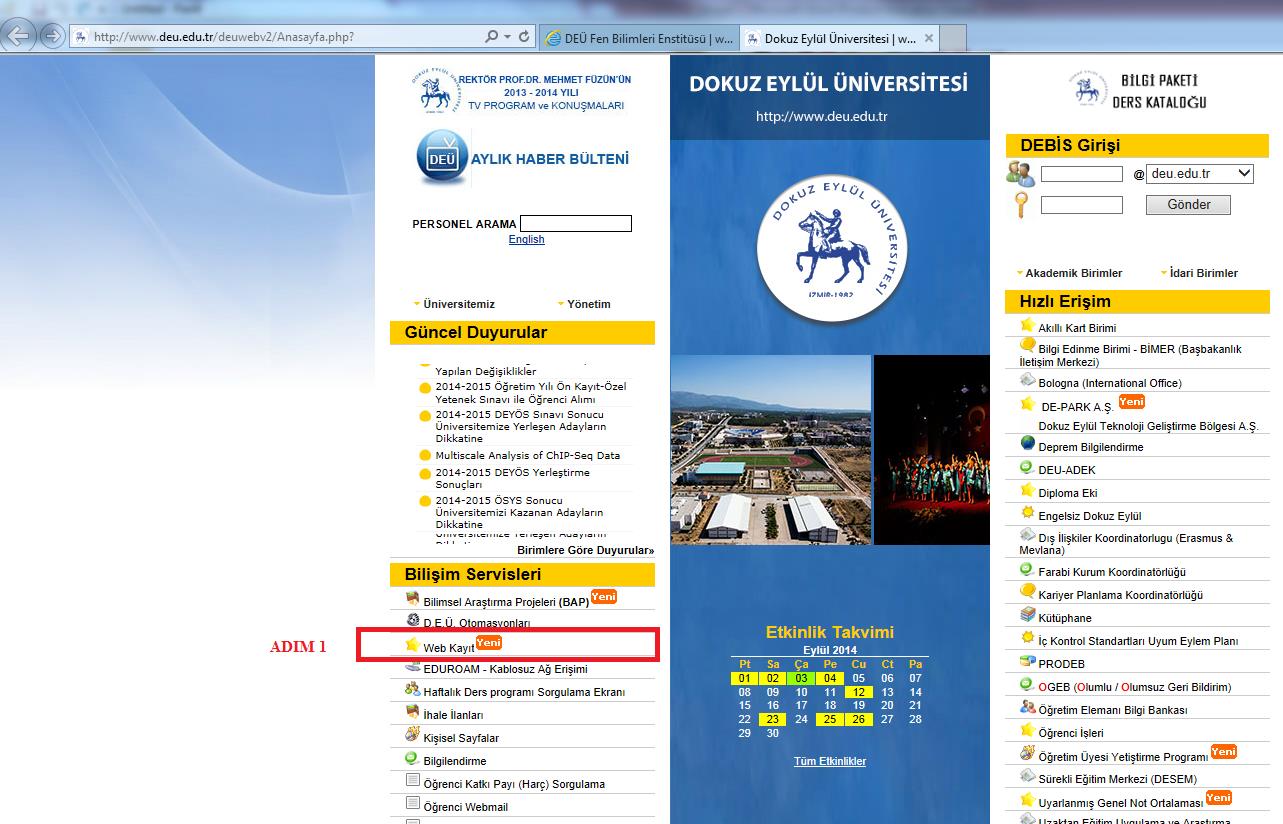Click the İhale İlanları icon
Viewport: 1283px width, 824px height.
[412, 713]
